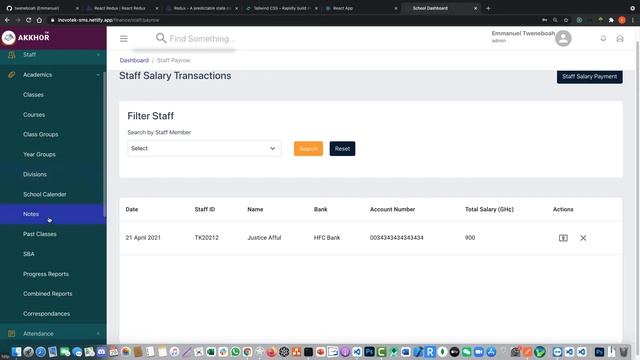Screen dimensions: 640x360
Task: Switch to the Tailwind CSS tab
Action: tap(282, 8)
